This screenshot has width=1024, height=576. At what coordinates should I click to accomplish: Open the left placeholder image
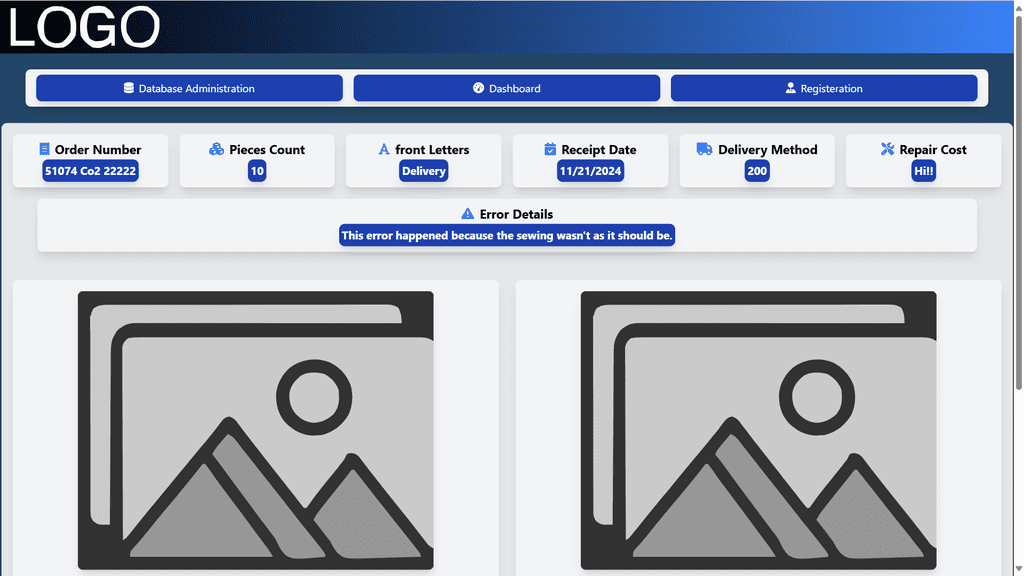255,430
